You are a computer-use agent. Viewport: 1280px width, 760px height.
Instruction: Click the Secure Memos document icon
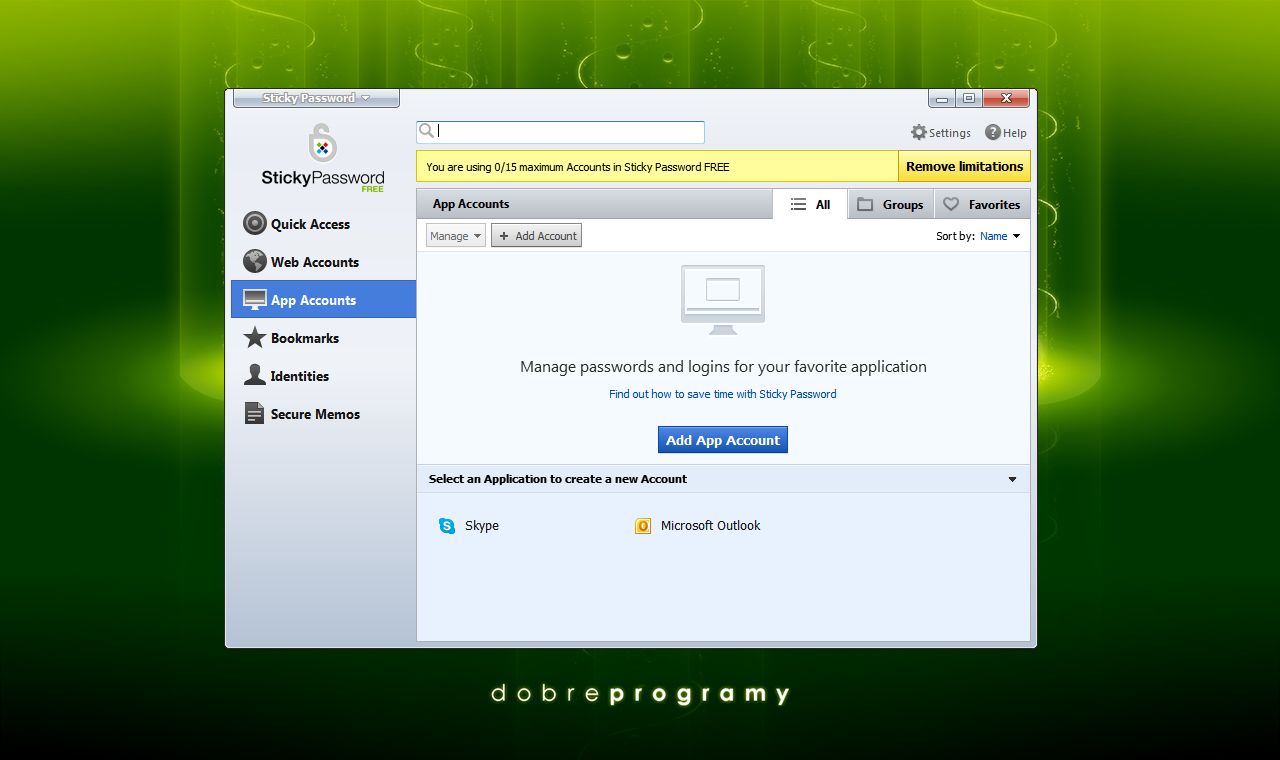point(254,413)
